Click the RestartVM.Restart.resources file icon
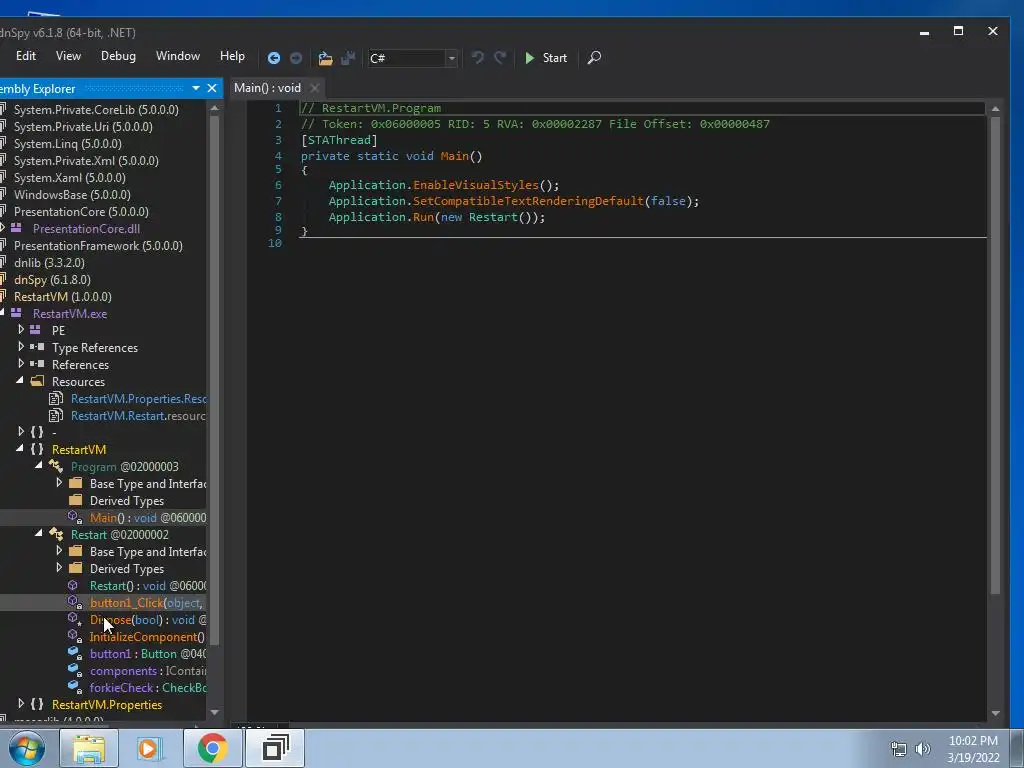The width and height of the screenshot is (1024, 768). [56, 415]
